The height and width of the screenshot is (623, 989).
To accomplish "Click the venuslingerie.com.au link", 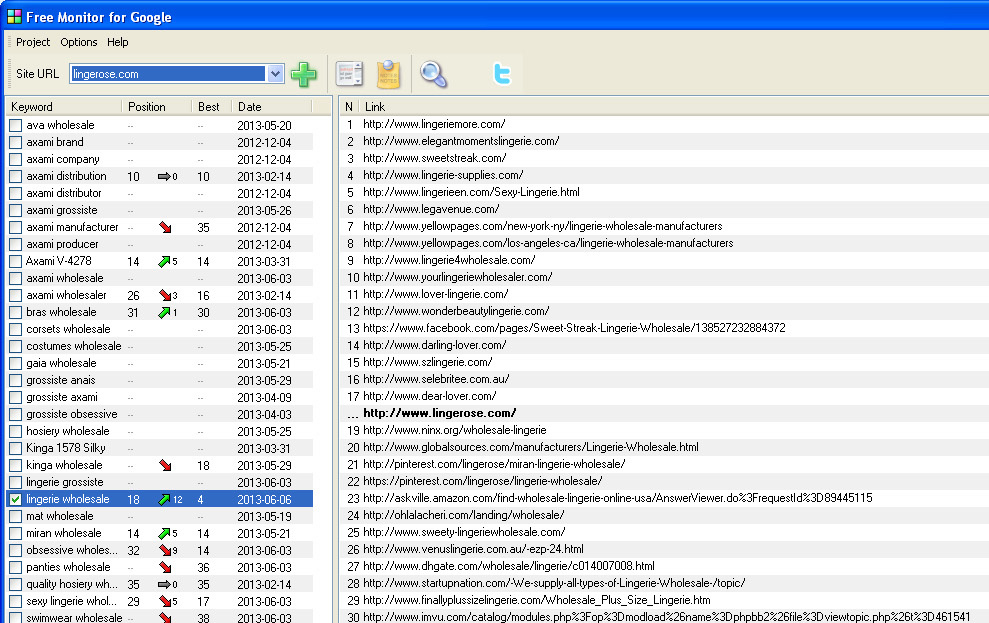I will (x=473, y=549).
